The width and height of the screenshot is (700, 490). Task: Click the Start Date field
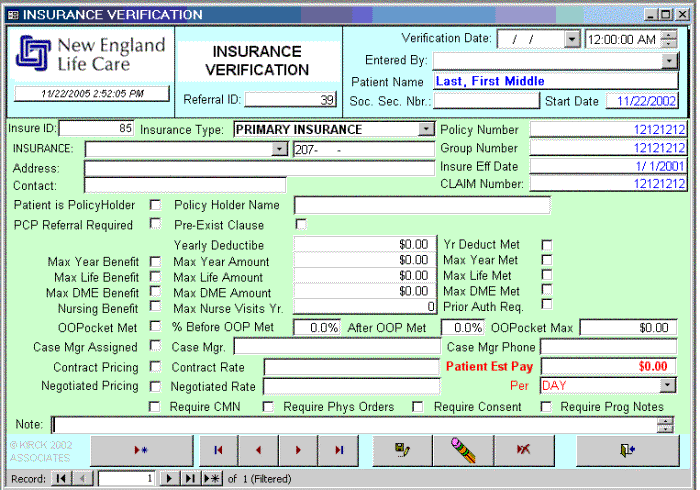coord(642,101)
